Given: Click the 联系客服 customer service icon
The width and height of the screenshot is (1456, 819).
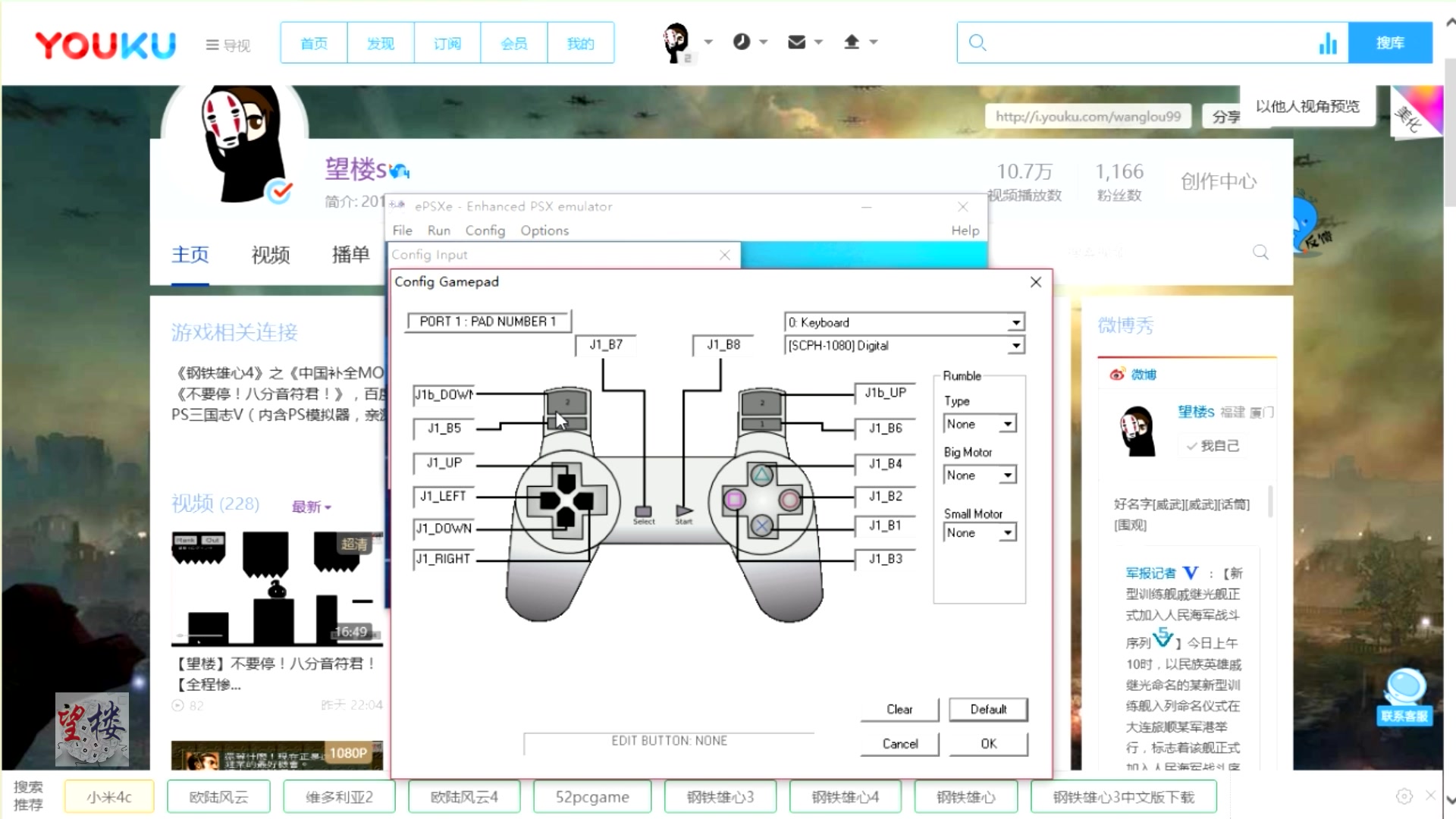Looking at the screenshot, I should pyautogui.click(x=1404, y=698).
